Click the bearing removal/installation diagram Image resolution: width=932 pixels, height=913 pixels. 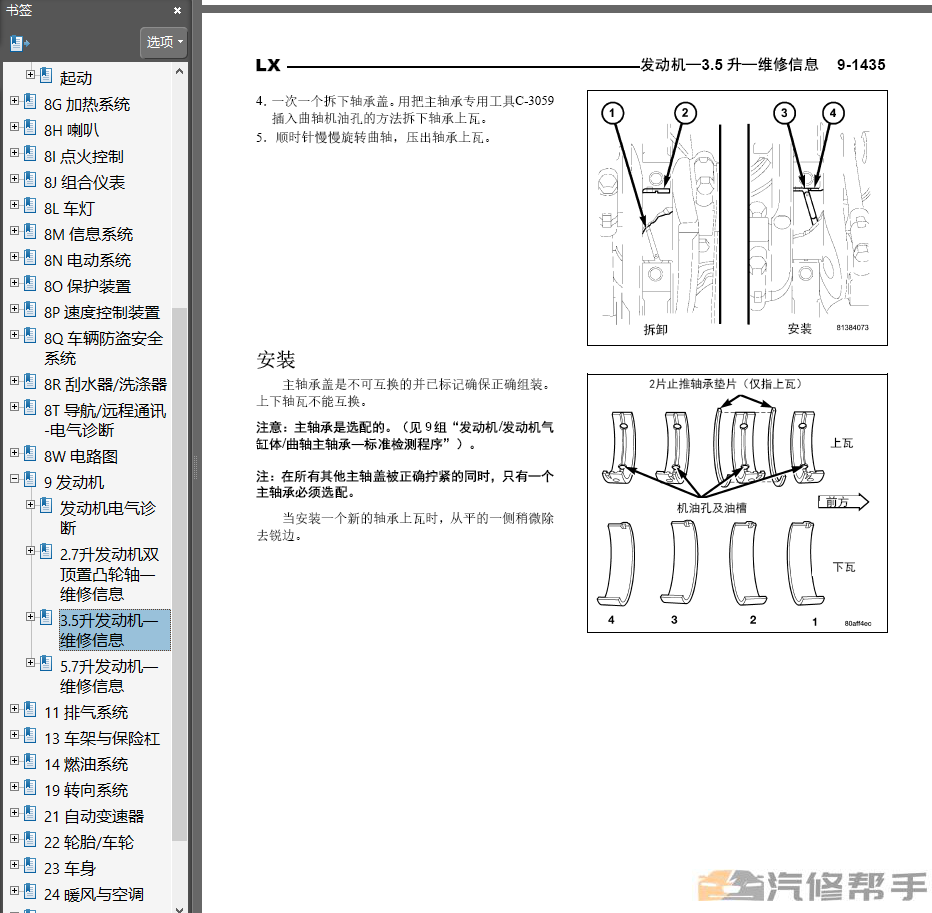point(737,218)
